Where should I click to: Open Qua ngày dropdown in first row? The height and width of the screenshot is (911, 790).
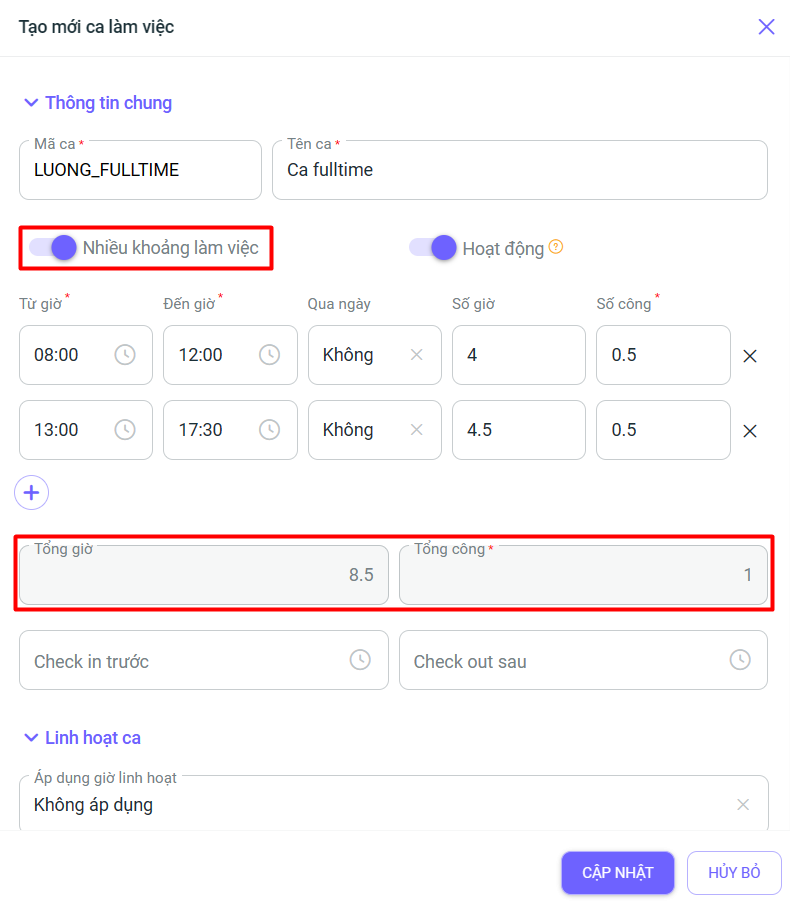(x=360, y=354)
